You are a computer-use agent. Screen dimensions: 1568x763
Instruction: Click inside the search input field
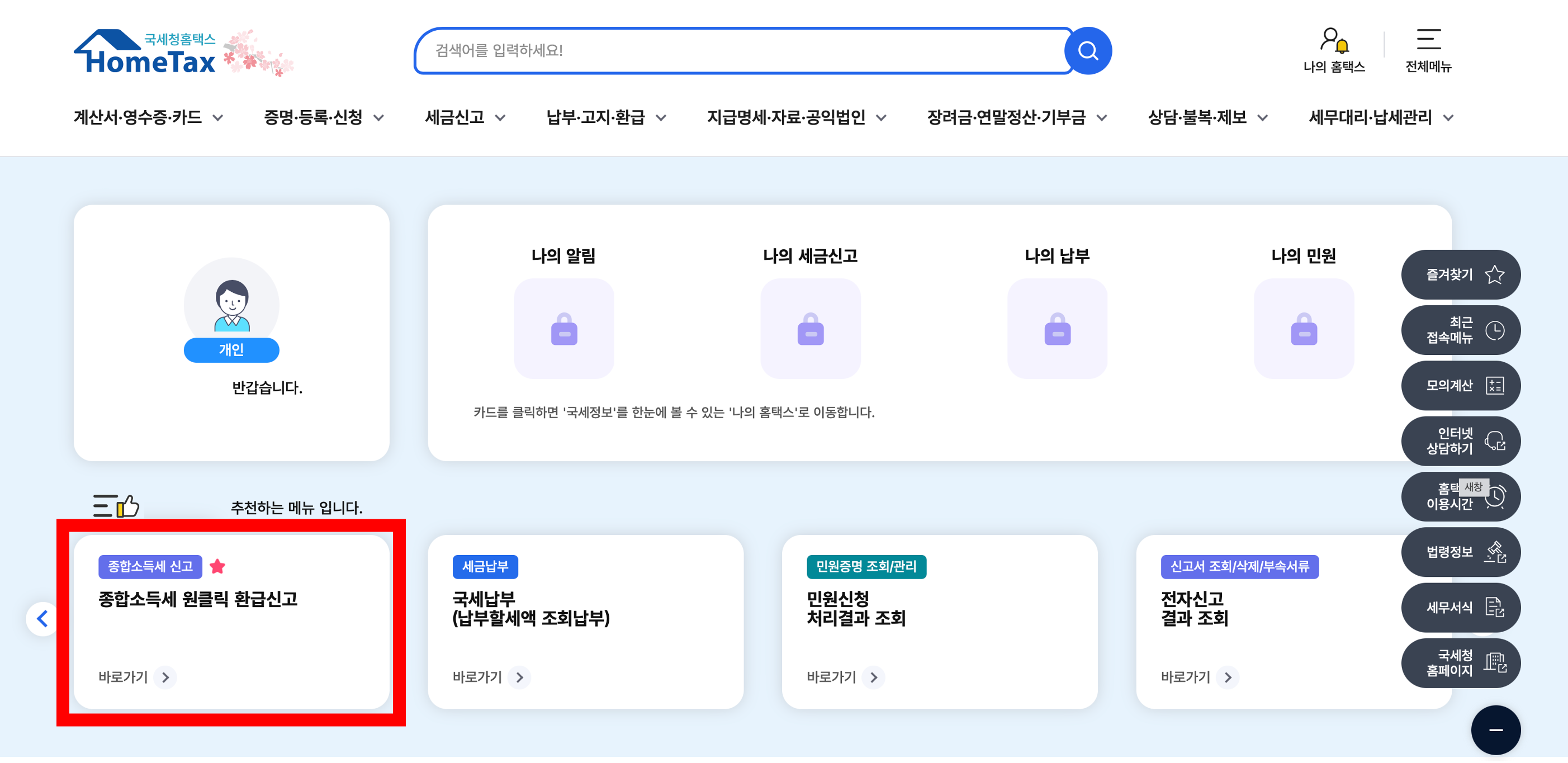tap(731, 50)
